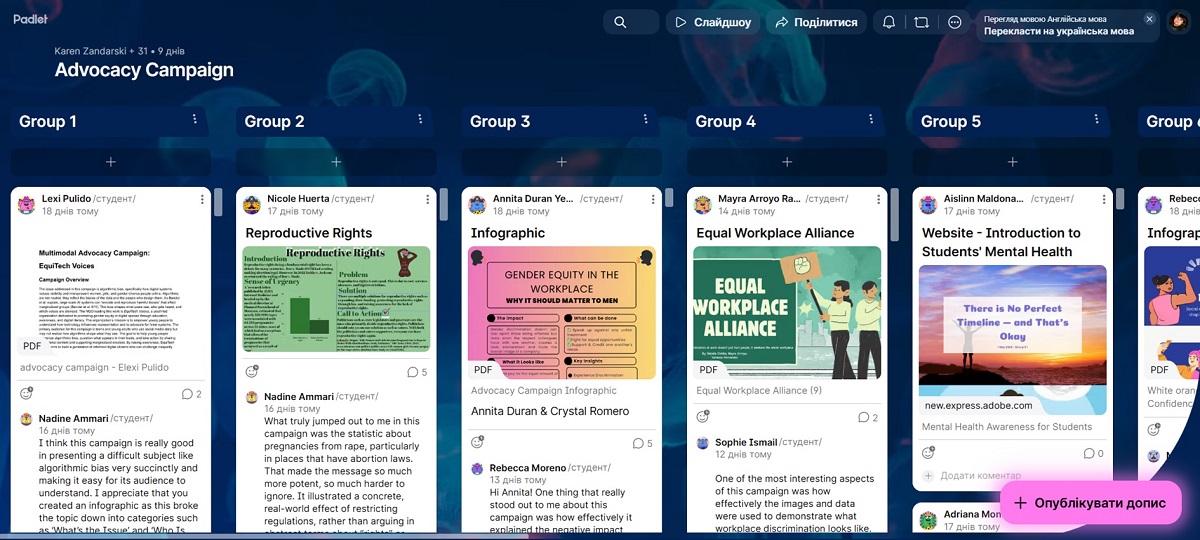This screenshot has height=540, width=1200.
Task: Click Annita Duran & Crystal Romero caption
Action: 550,411
